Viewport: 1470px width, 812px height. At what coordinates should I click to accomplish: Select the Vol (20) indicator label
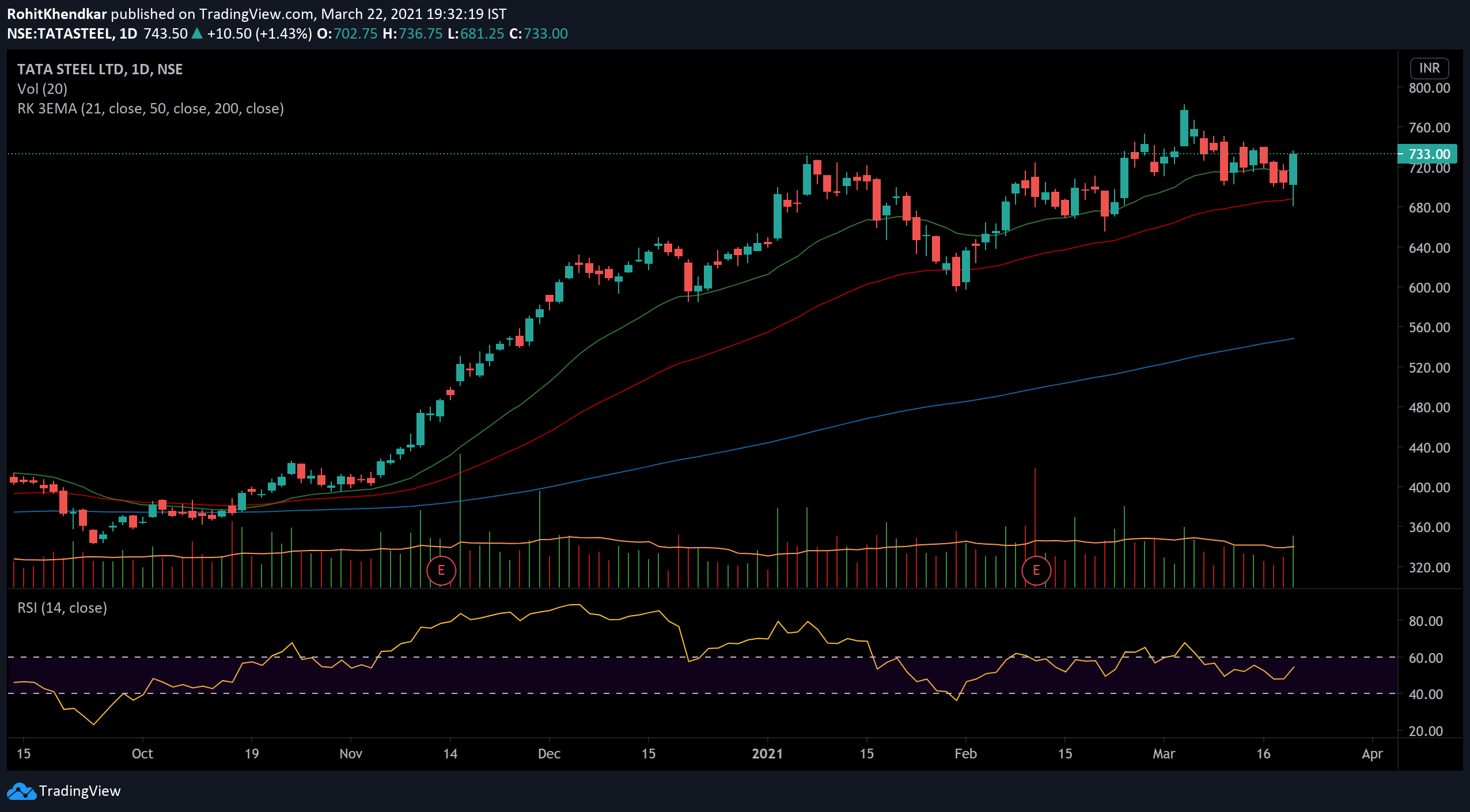(x=43, y=89)
